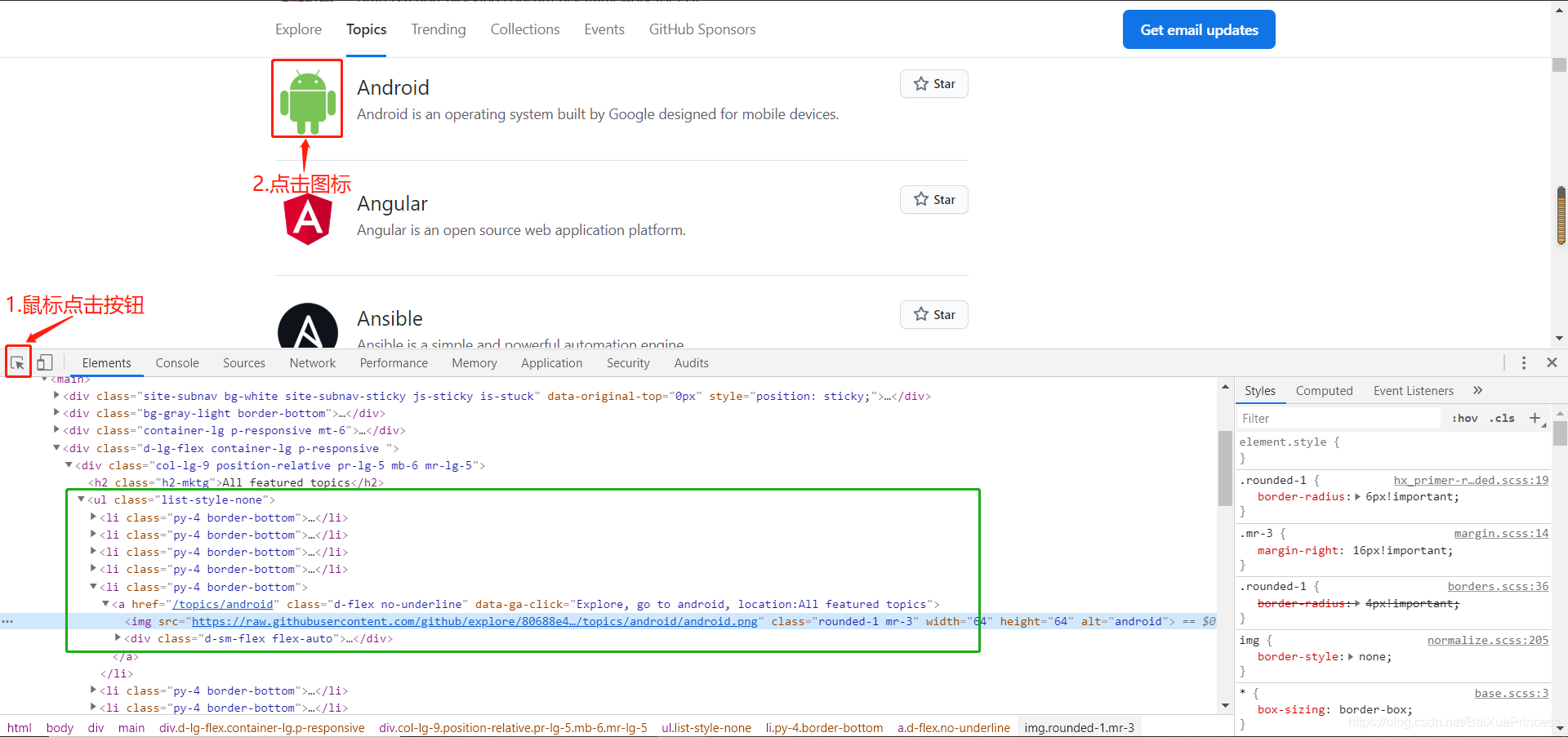Switch to the Application tab
Viewport: 1568px width, 737px height.
(552, 363)
